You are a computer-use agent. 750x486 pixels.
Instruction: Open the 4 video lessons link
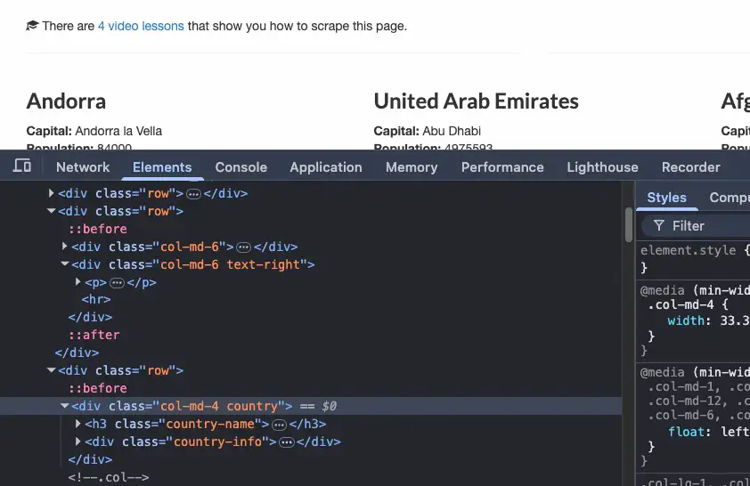[141, 26]
